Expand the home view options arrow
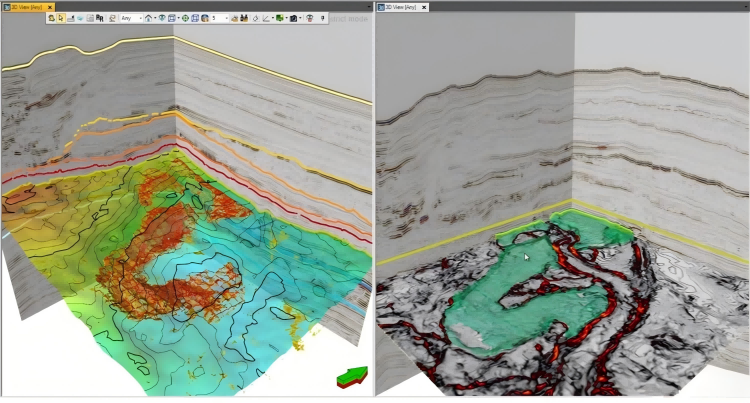This screenshot has height=403, width=750. (x=155, y=18)
